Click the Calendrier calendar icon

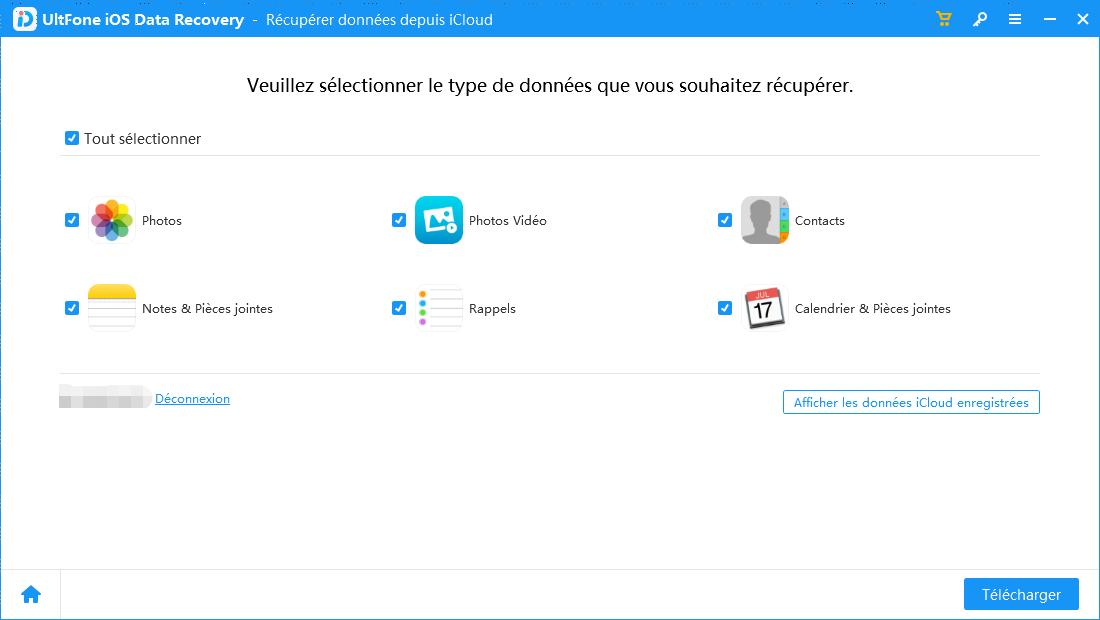[764, 308]
